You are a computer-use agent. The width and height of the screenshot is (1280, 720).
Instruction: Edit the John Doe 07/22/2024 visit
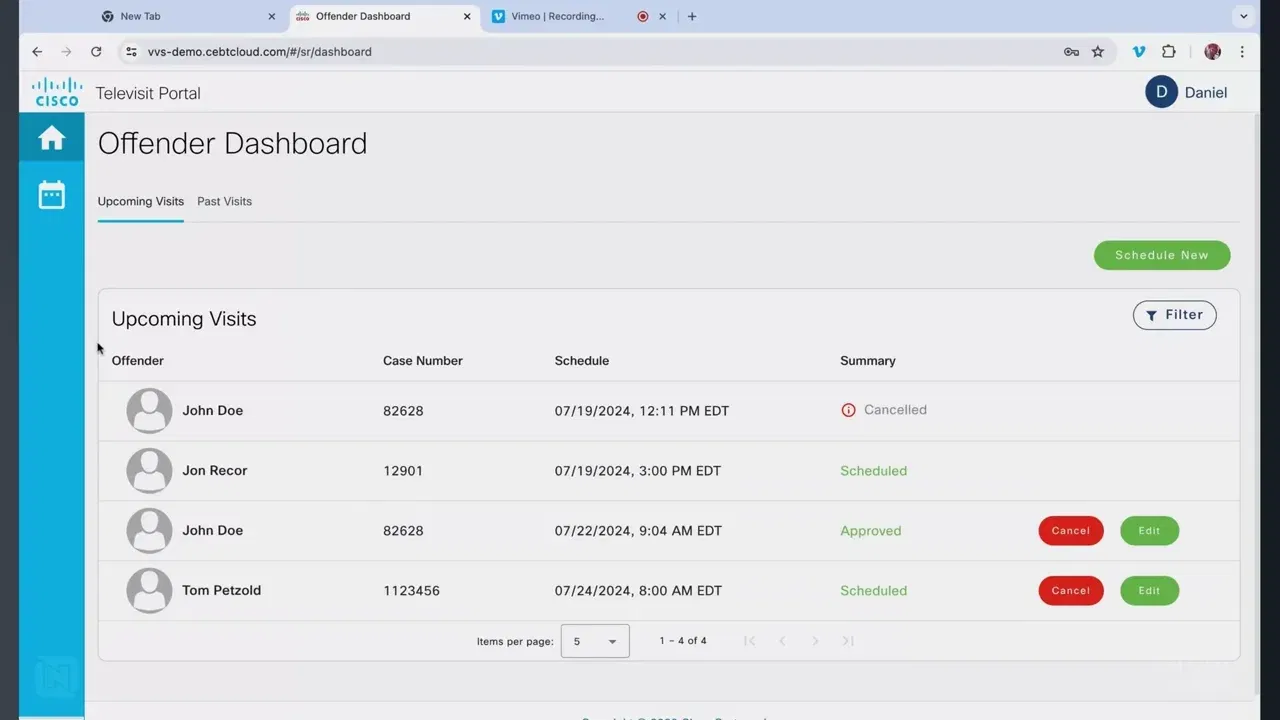pyautogui.click(x=1150, y=531)
